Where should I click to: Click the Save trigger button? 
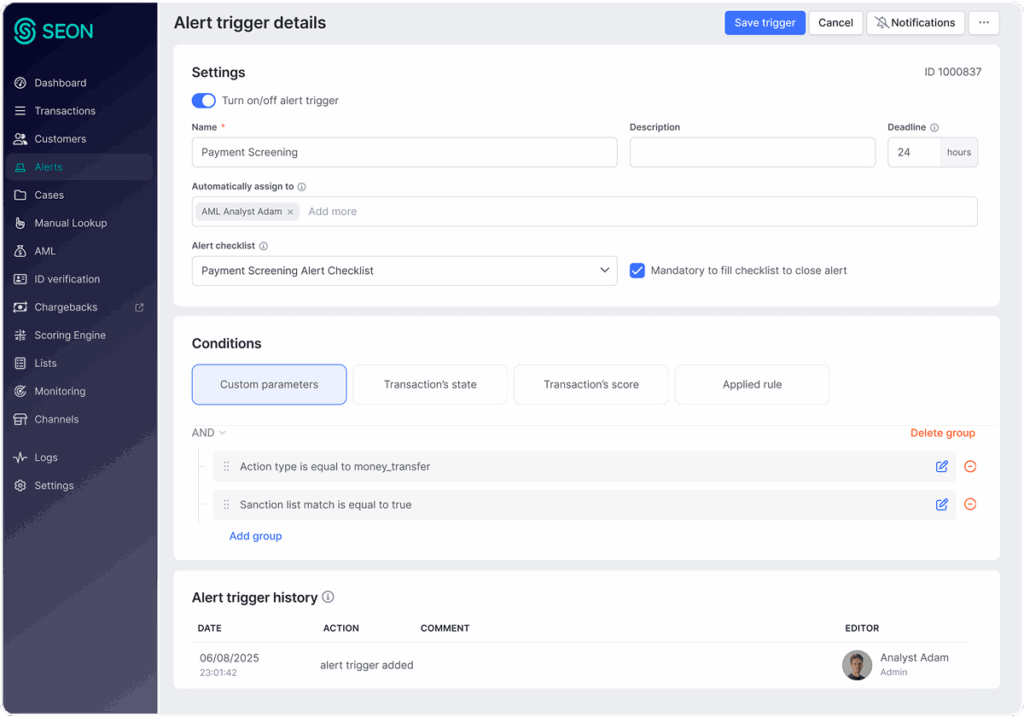pos(765,23)
